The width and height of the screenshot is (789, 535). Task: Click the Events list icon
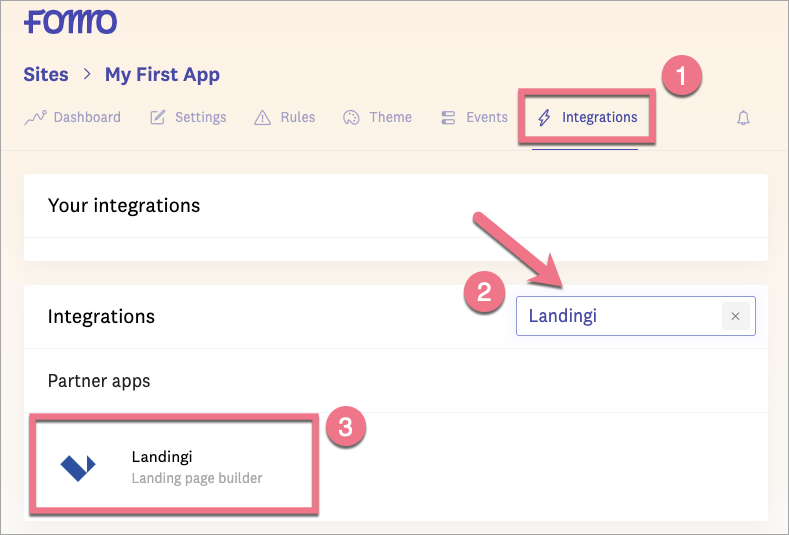[x=448, y=118]
